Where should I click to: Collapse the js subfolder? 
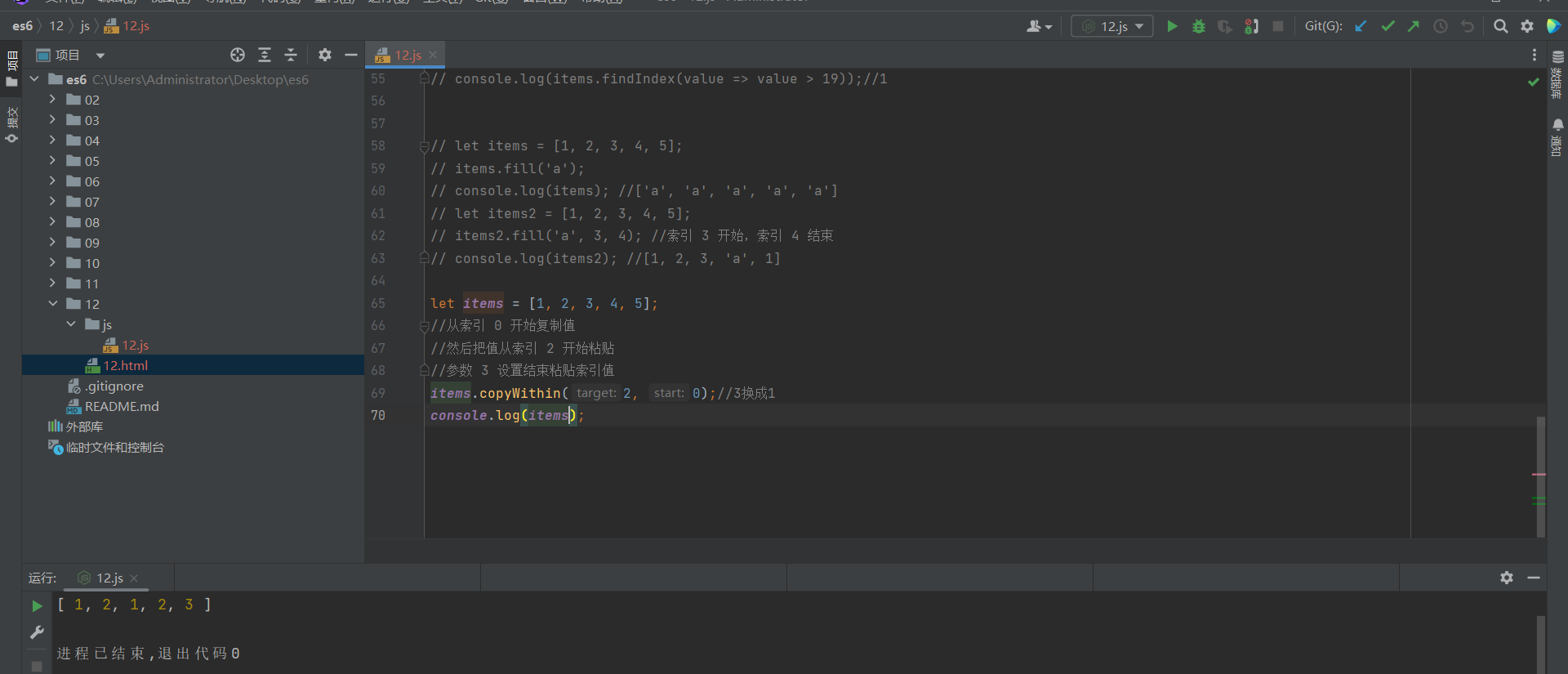tap(71, 324)
